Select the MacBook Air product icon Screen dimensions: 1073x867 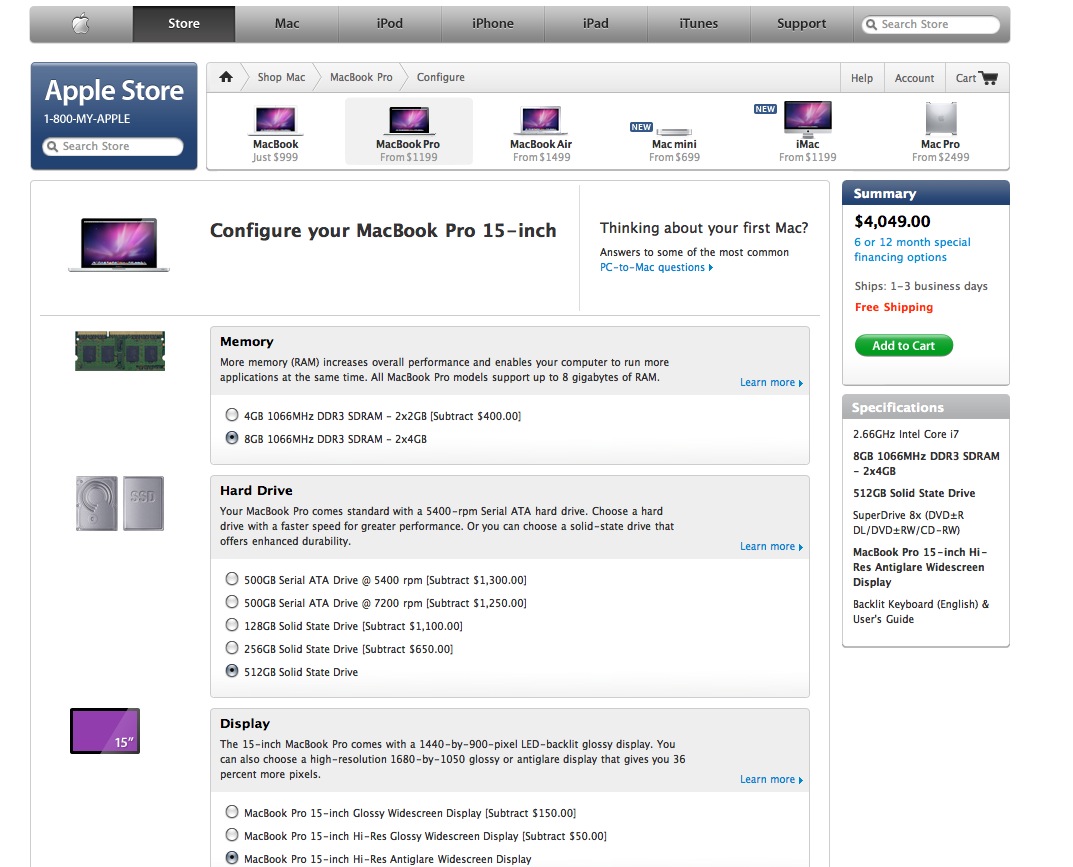tap(541, 120)
